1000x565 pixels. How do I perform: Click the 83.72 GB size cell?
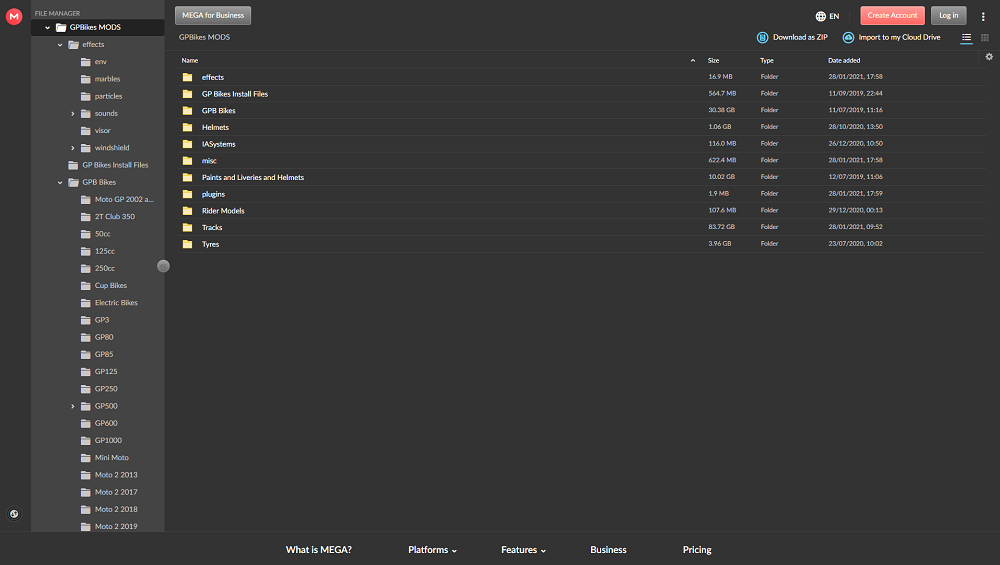tap(721, 227)
